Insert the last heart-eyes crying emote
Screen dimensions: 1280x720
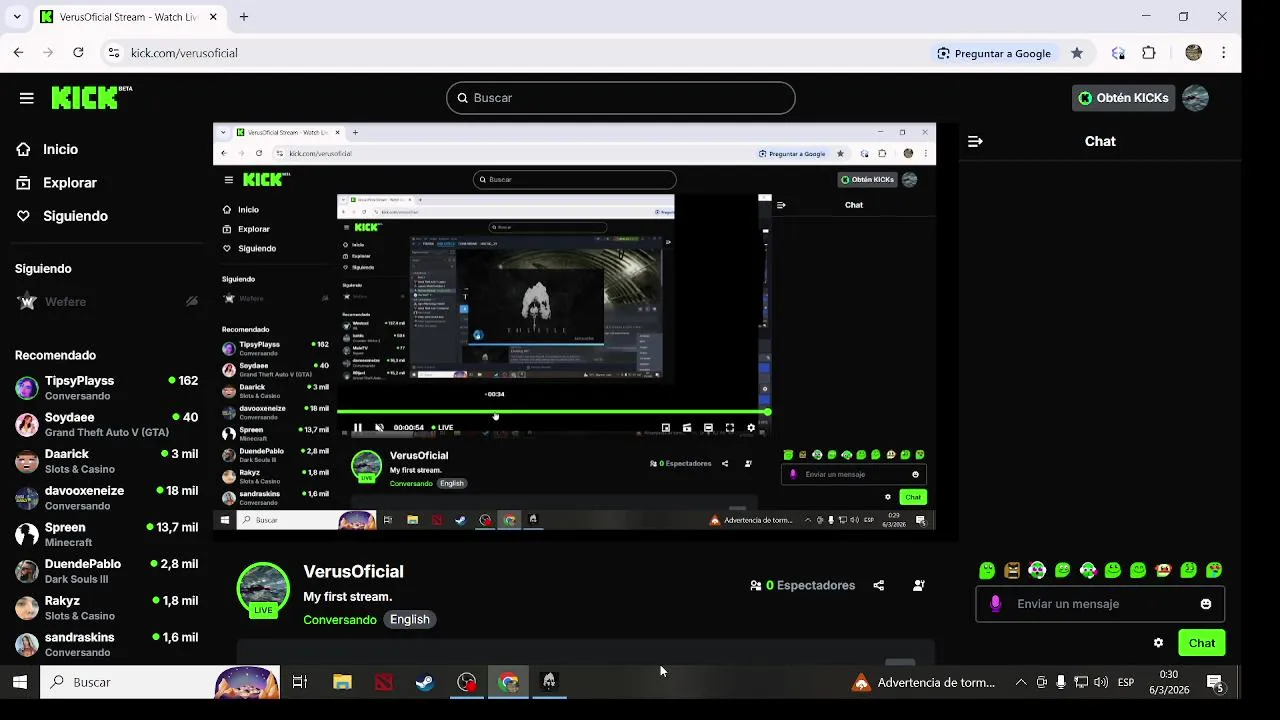click(x=1214, y=571)
